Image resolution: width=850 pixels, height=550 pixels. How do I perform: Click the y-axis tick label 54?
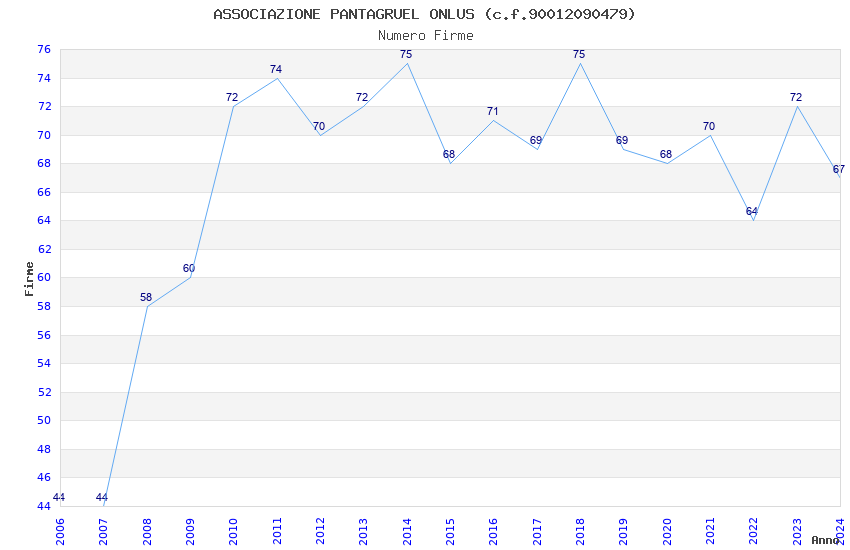click(44, 363)
